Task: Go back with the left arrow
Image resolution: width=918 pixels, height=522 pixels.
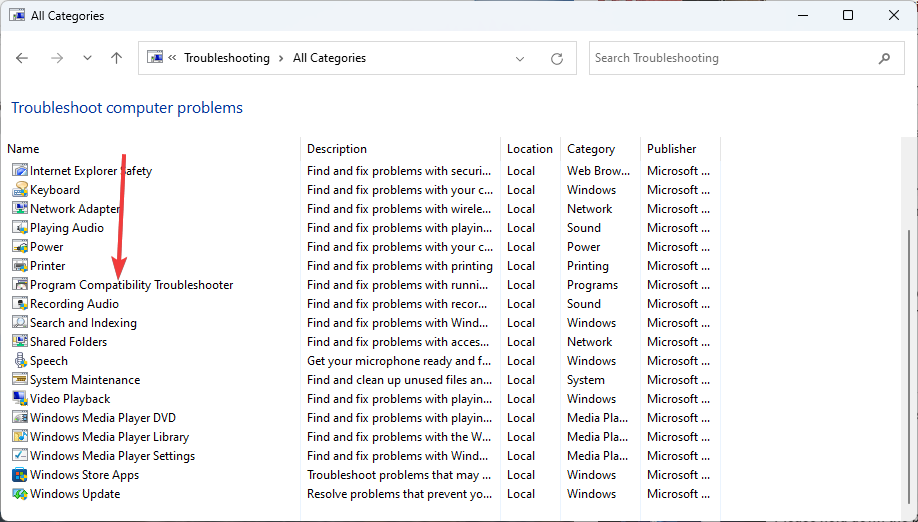Action: [22, 58]
